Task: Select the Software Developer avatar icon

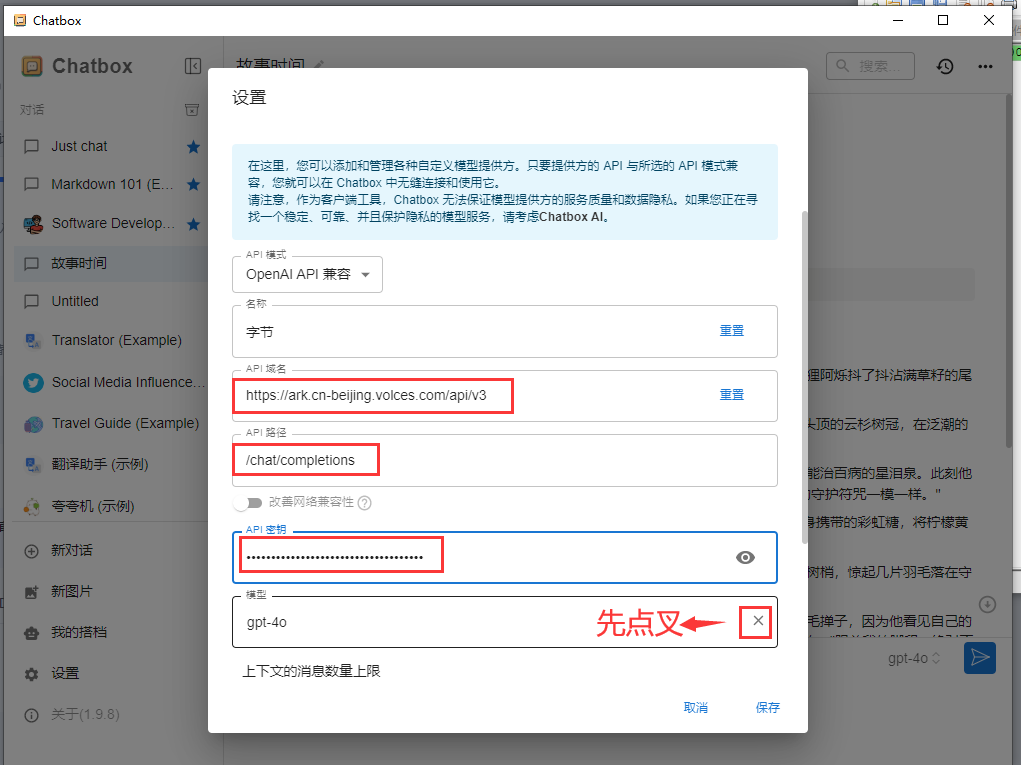Action: coord(33,224)
